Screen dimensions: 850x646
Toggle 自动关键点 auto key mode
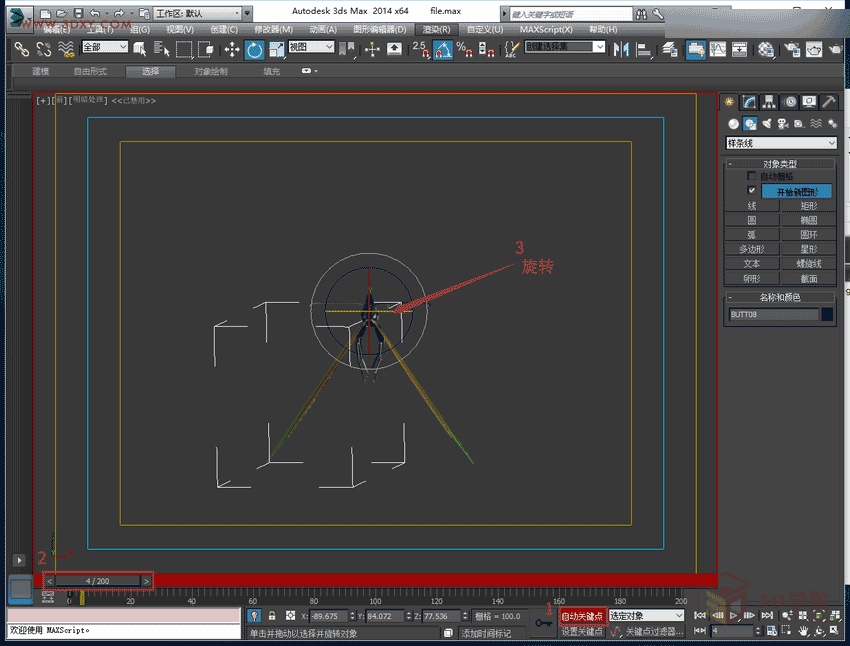(x=582, y=616)
